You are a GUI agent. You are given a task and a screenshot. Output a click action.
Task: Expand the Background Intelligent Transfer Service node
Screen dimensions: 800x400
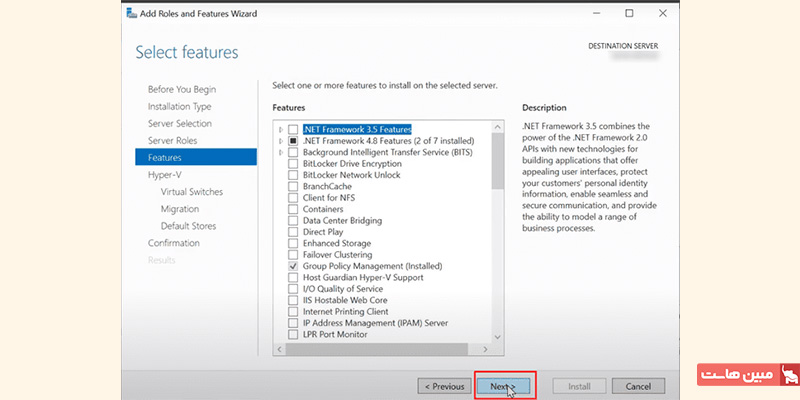pos(281,152)
